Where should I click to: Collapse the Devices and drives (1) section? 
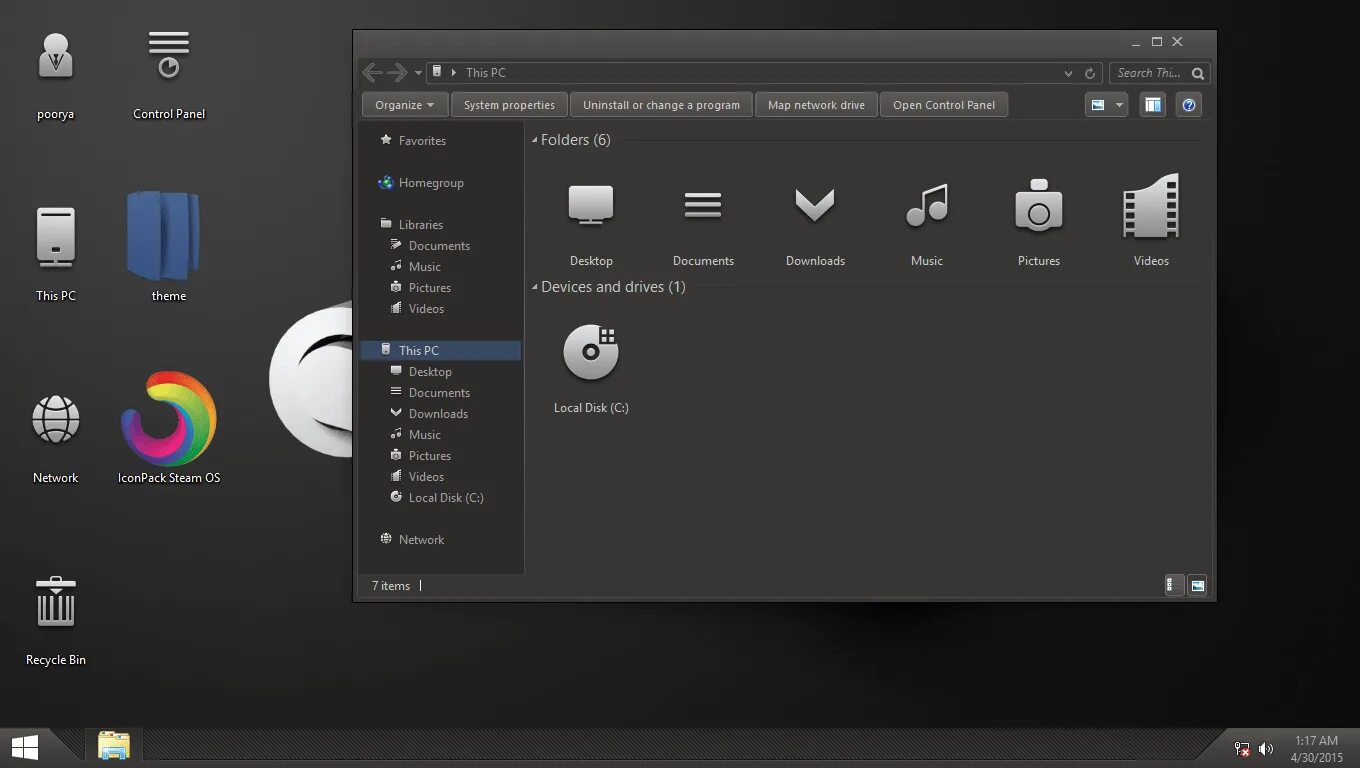[535, 287]
